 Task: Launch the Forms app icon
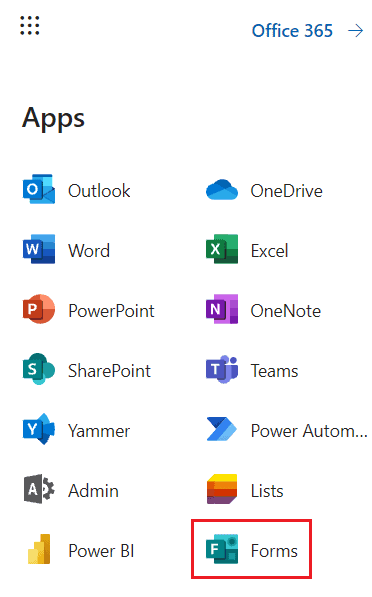click(222, 549)
